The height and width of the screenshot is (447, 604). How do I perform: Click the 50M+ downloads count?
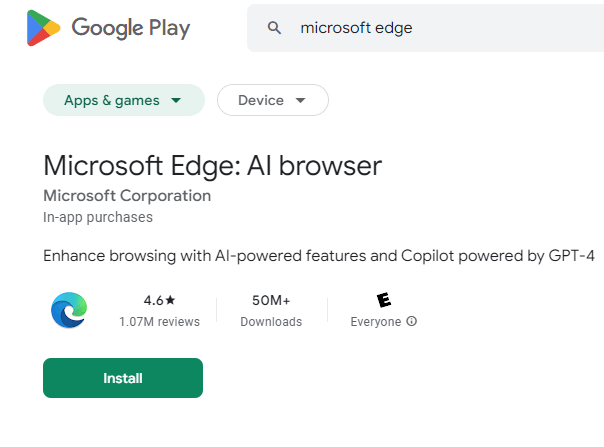click(x=270, y=300)
